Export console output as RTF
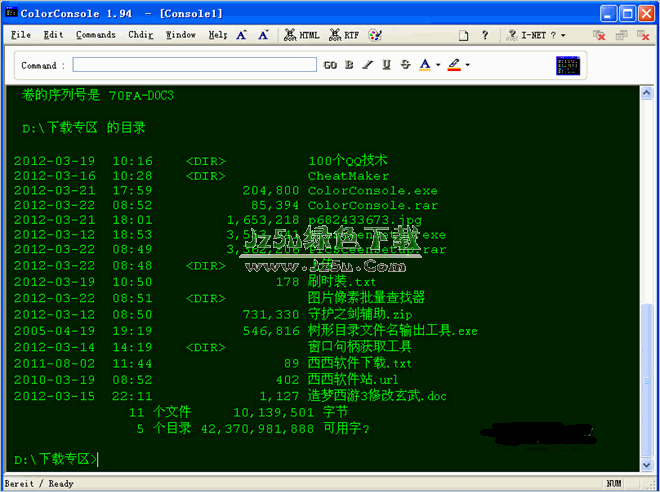Image resolution: width=660 pixels, height=492 pixels. point(344,35)
